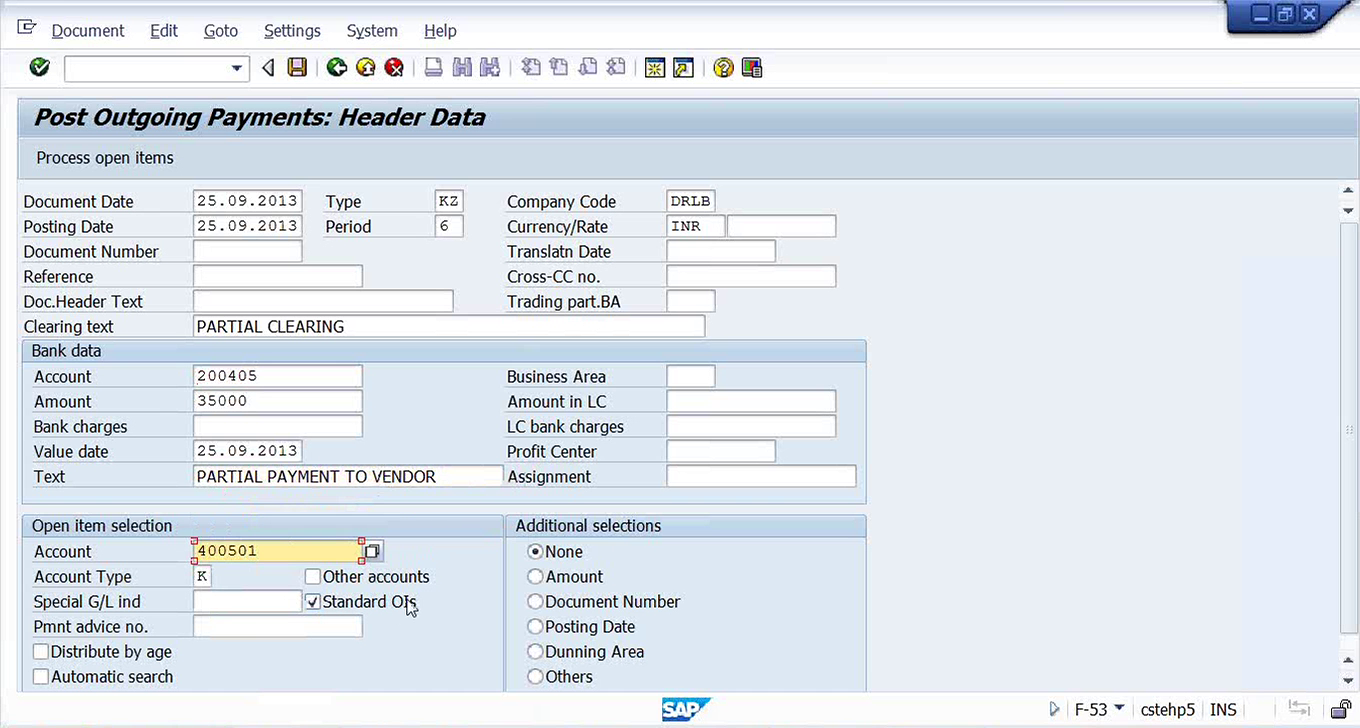Click the Document Date input field
This screenshot has height=728, width=1360.
(x=247, y=201)
